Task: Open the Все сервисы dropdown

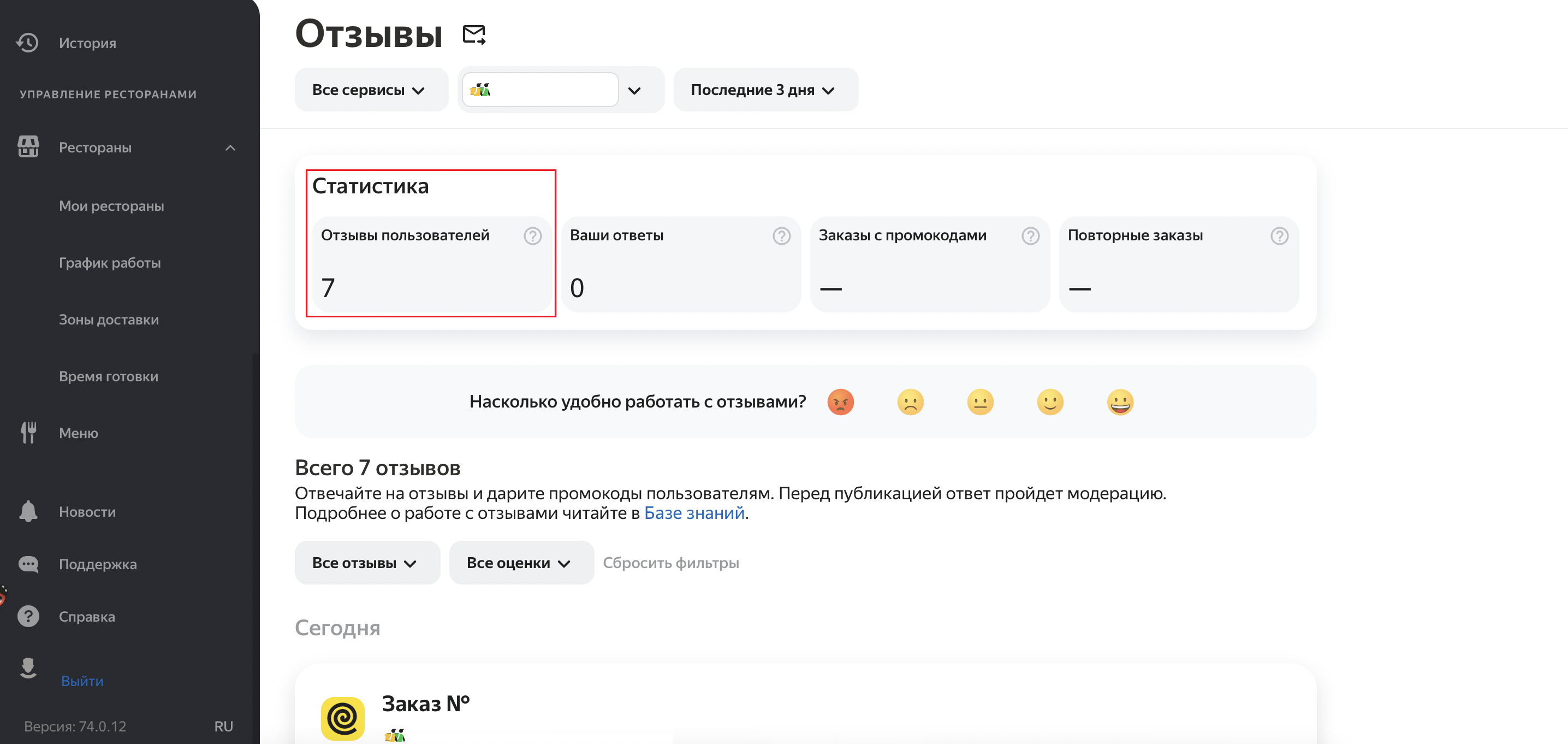Action: pyautogui.click(x=371, y=90)
